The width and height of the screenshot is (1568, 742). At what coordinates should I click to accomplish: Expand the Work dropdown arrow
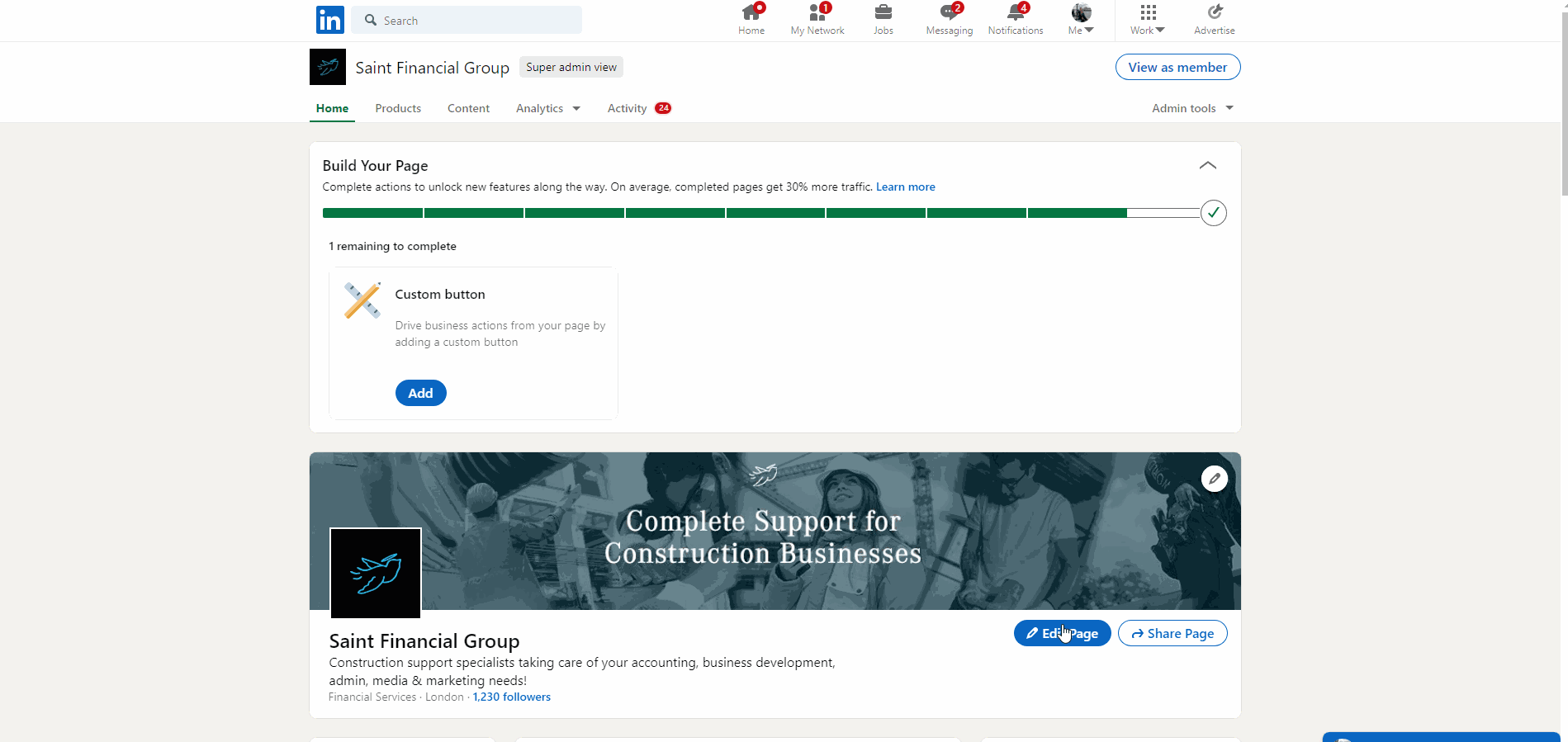point(1160,31)
